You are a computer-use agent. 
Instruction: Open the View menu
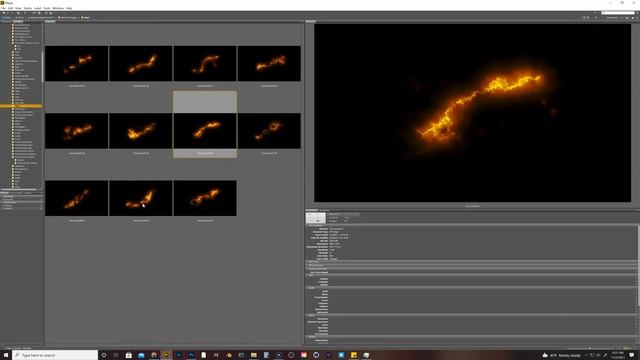click(x=18, y=8)
